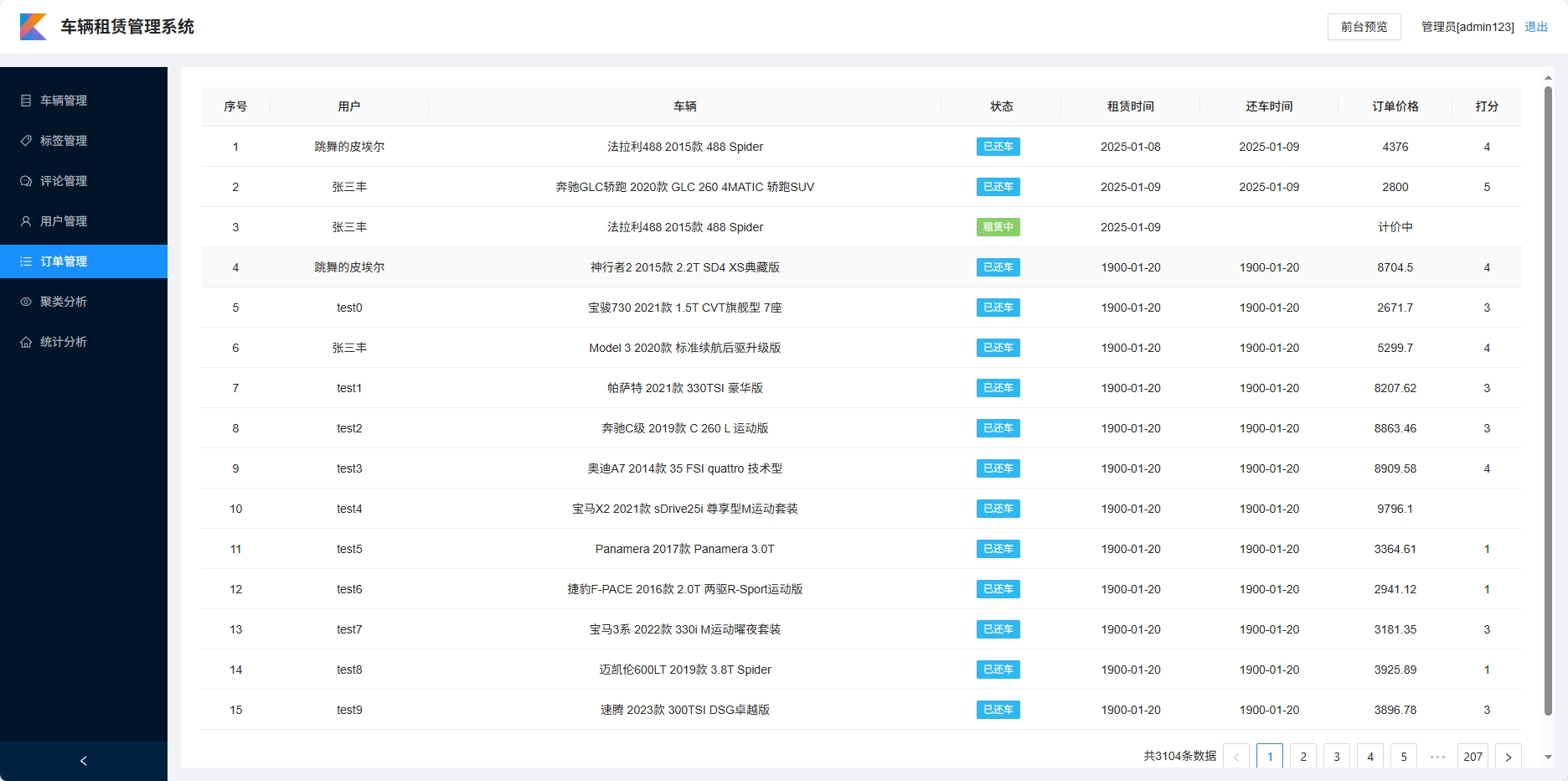Click the 订单管理 list icon

point(26,261)
